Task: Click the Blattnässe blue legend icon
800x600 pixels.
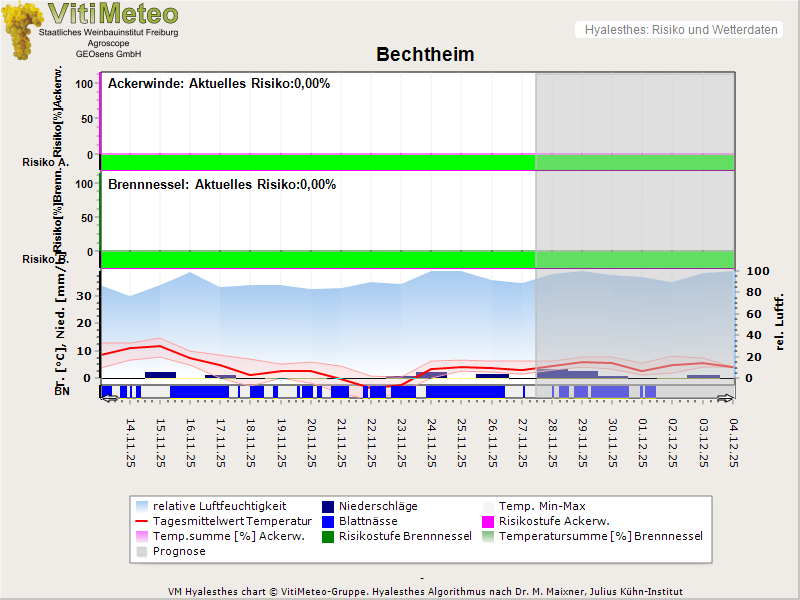Action: pos(329,521)
